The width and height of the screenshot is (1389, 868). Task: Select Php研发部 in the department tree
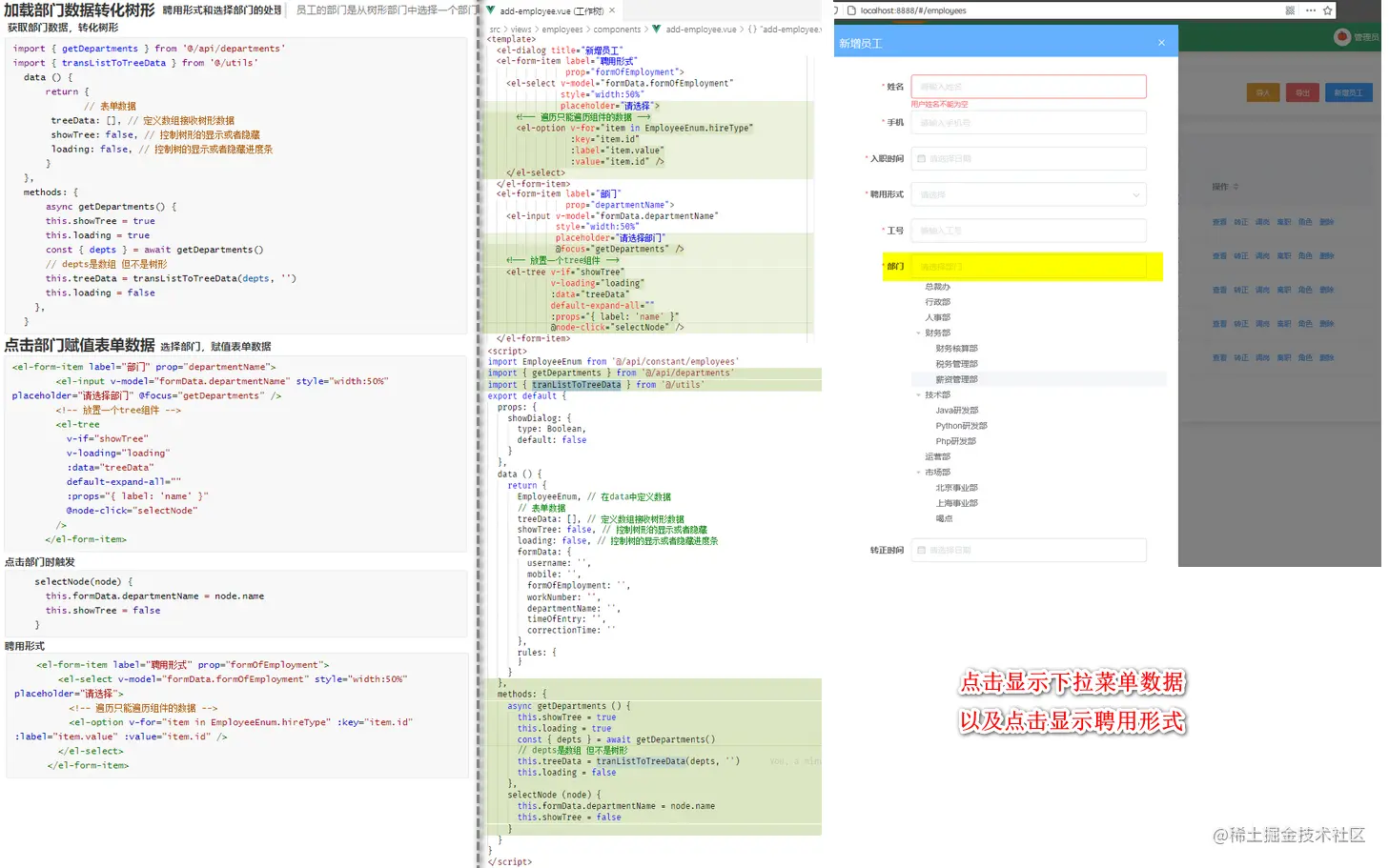click(x=955, y=441)
